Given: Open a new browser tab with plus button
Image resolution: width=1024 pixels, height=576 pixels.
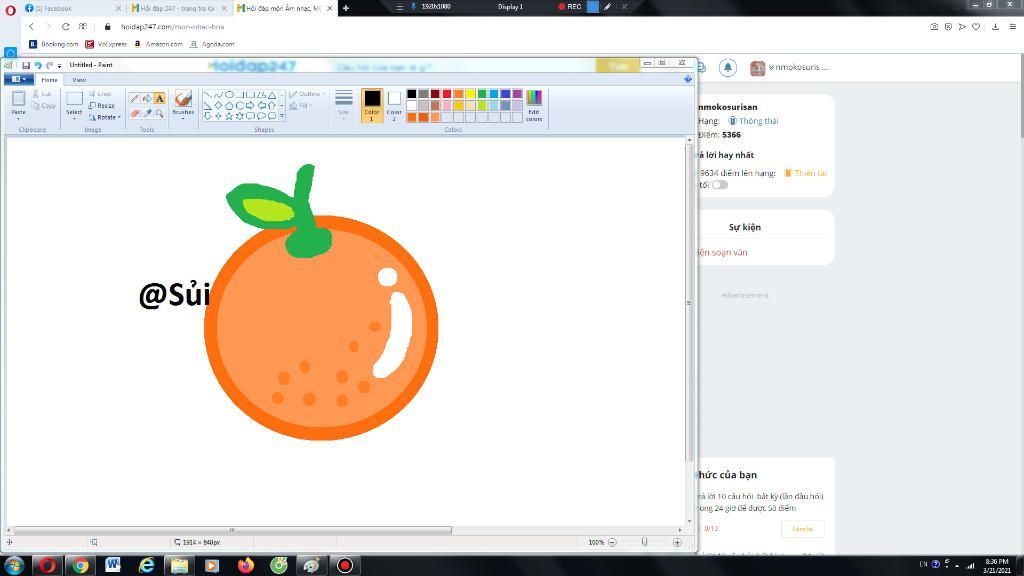Looking at the screenshot, I should [345, 8].
